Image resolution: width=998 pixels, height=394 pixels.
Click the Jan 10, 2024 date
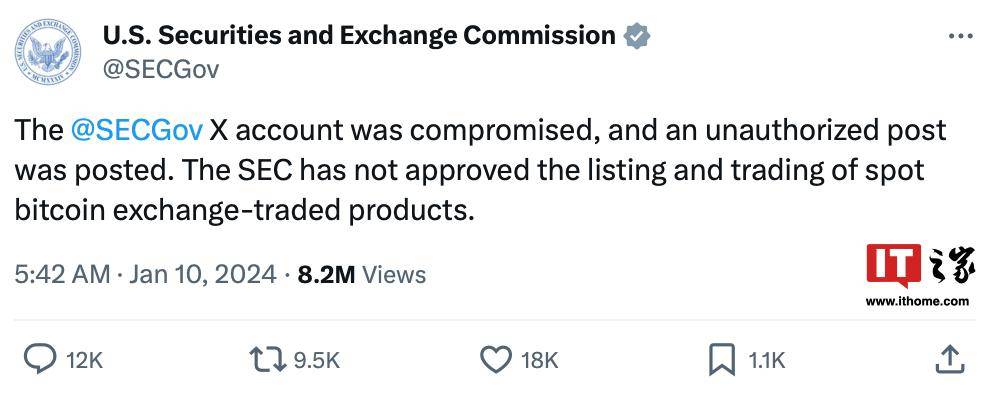[x=203, y=274]
